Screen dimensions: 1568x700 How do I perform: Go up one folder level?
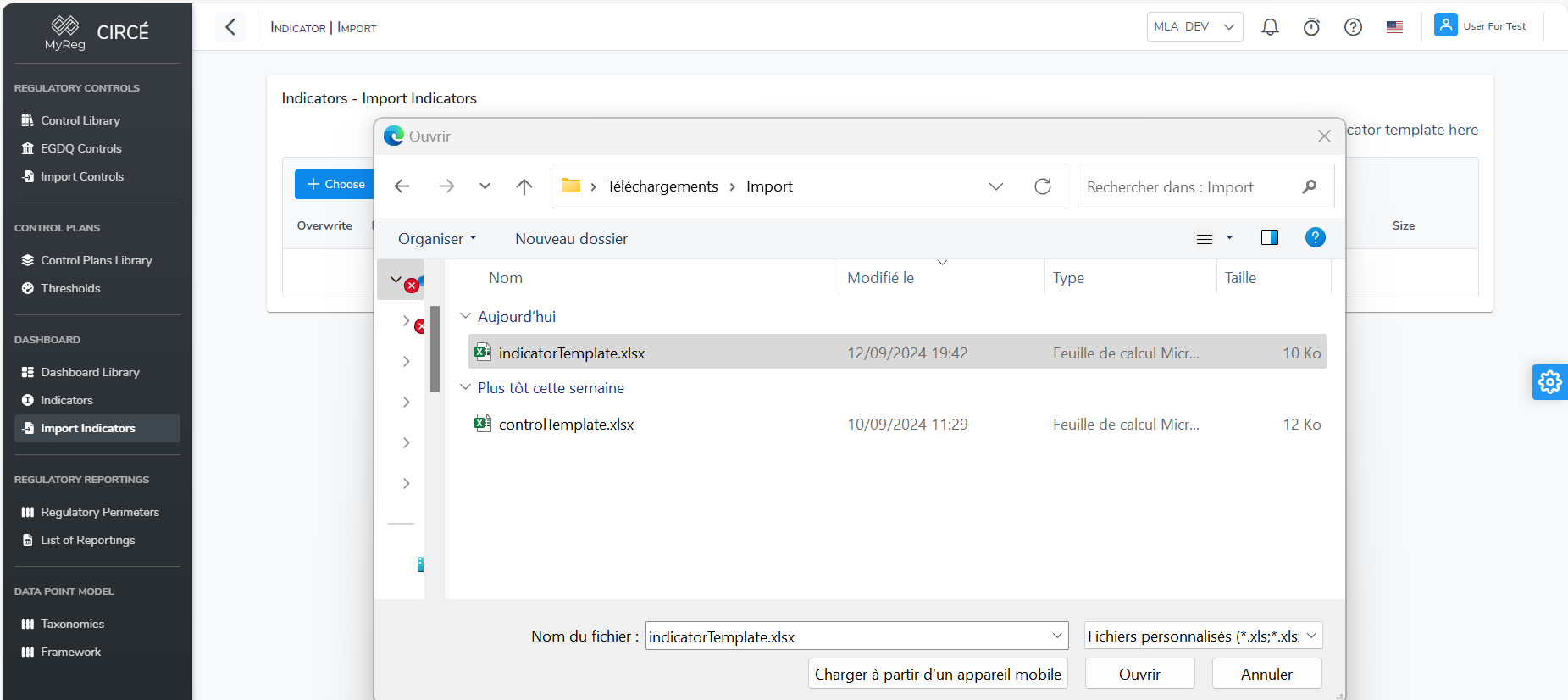[524, 186]
